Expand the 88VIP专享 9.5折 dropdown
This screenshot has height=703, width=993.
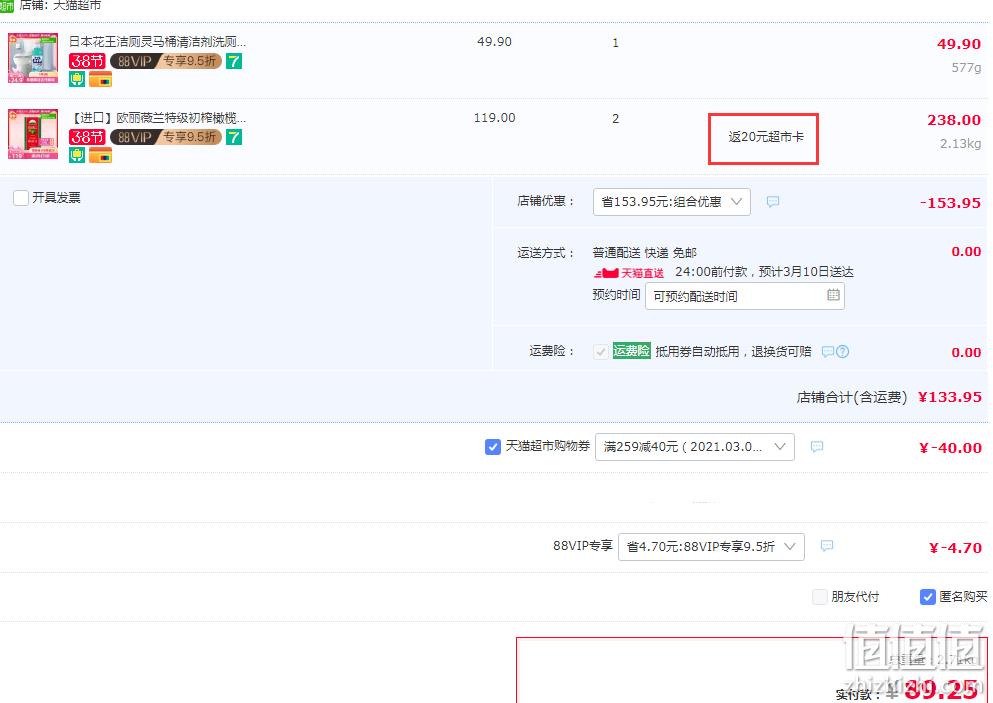[x=711, y=547]
